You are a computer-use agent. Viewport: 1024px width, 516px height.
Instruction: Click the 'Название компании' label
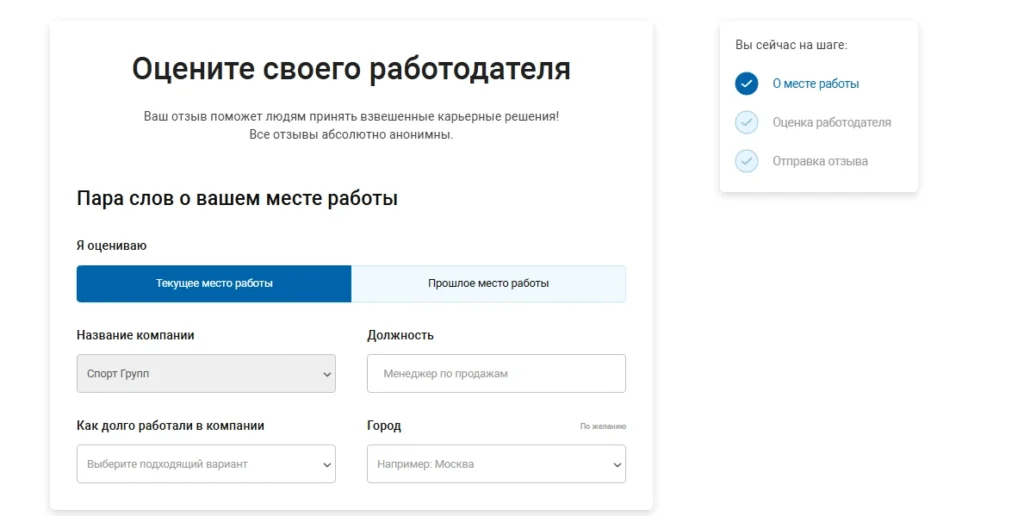[x=135, y=335]
